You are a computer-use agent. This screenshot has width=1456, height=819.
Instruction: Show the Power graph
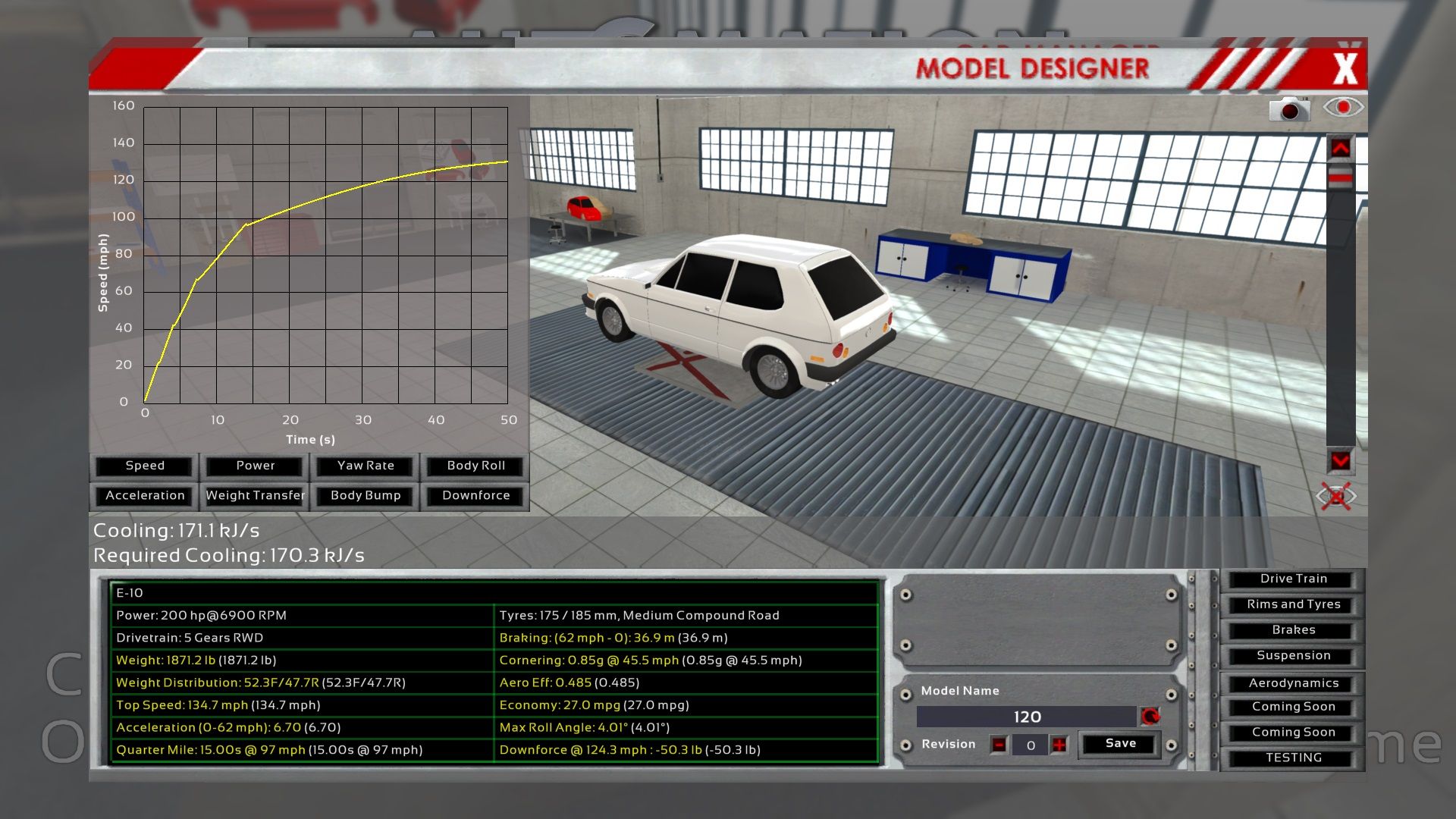255,466
